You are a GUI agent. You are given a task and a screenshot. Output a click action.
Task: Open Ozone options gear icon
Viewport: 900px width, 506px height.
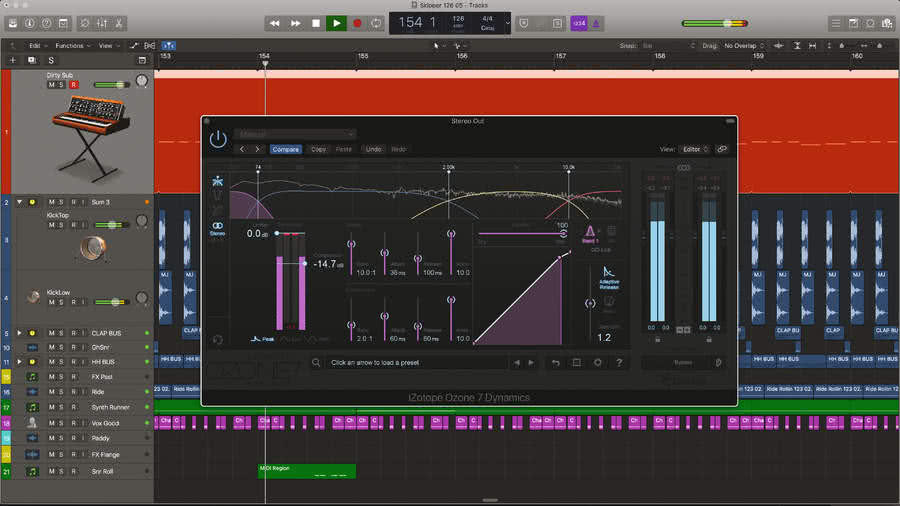point(598,363)
